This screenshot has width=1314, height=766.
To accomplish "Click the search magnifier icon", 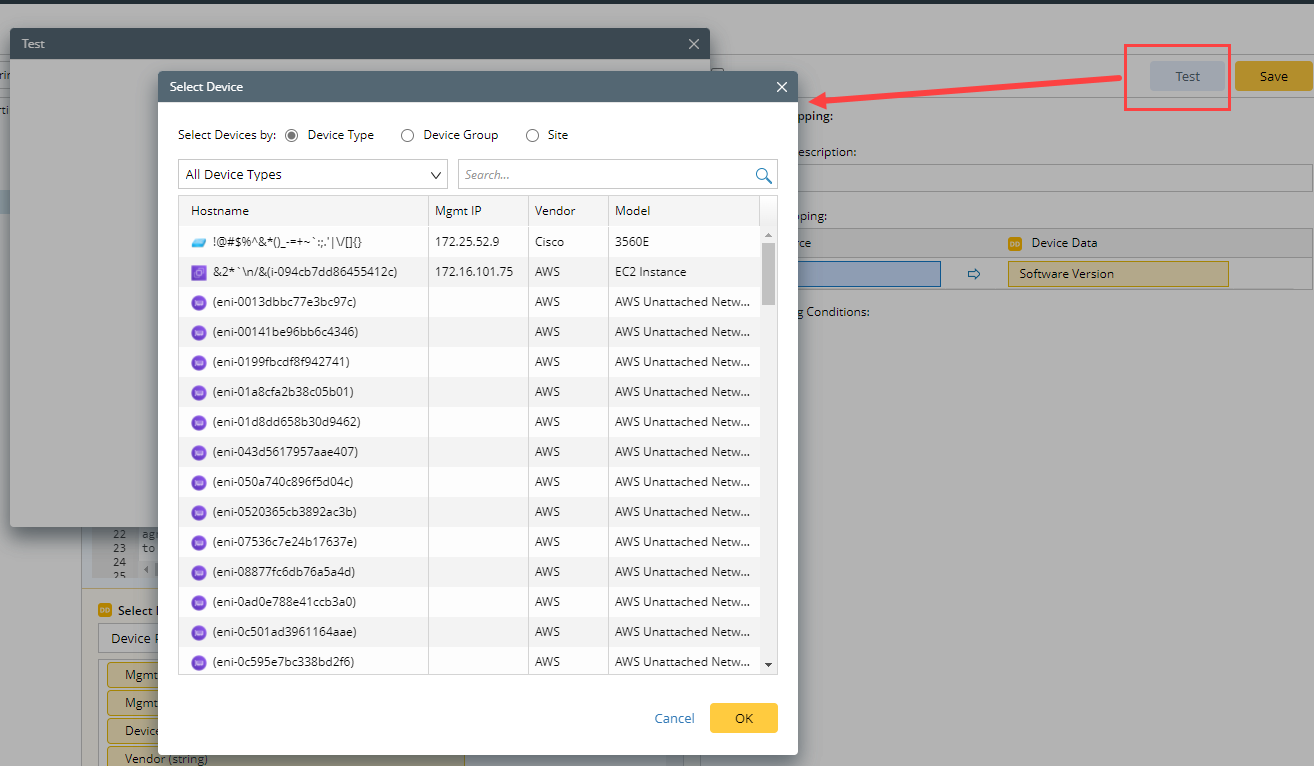I will pos(763,175).
